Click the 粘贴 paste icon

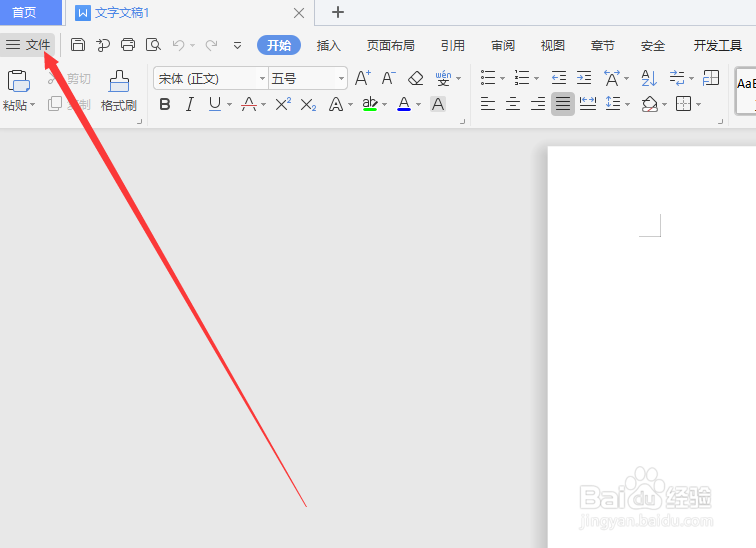(18, 81)
